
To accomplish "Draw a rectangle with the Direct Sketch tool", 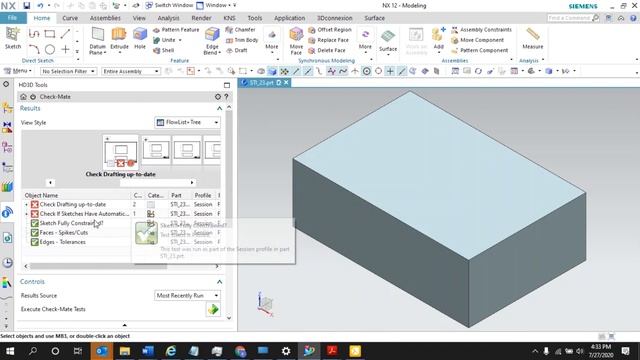I will pyautogui.click(x=50, y=33).
